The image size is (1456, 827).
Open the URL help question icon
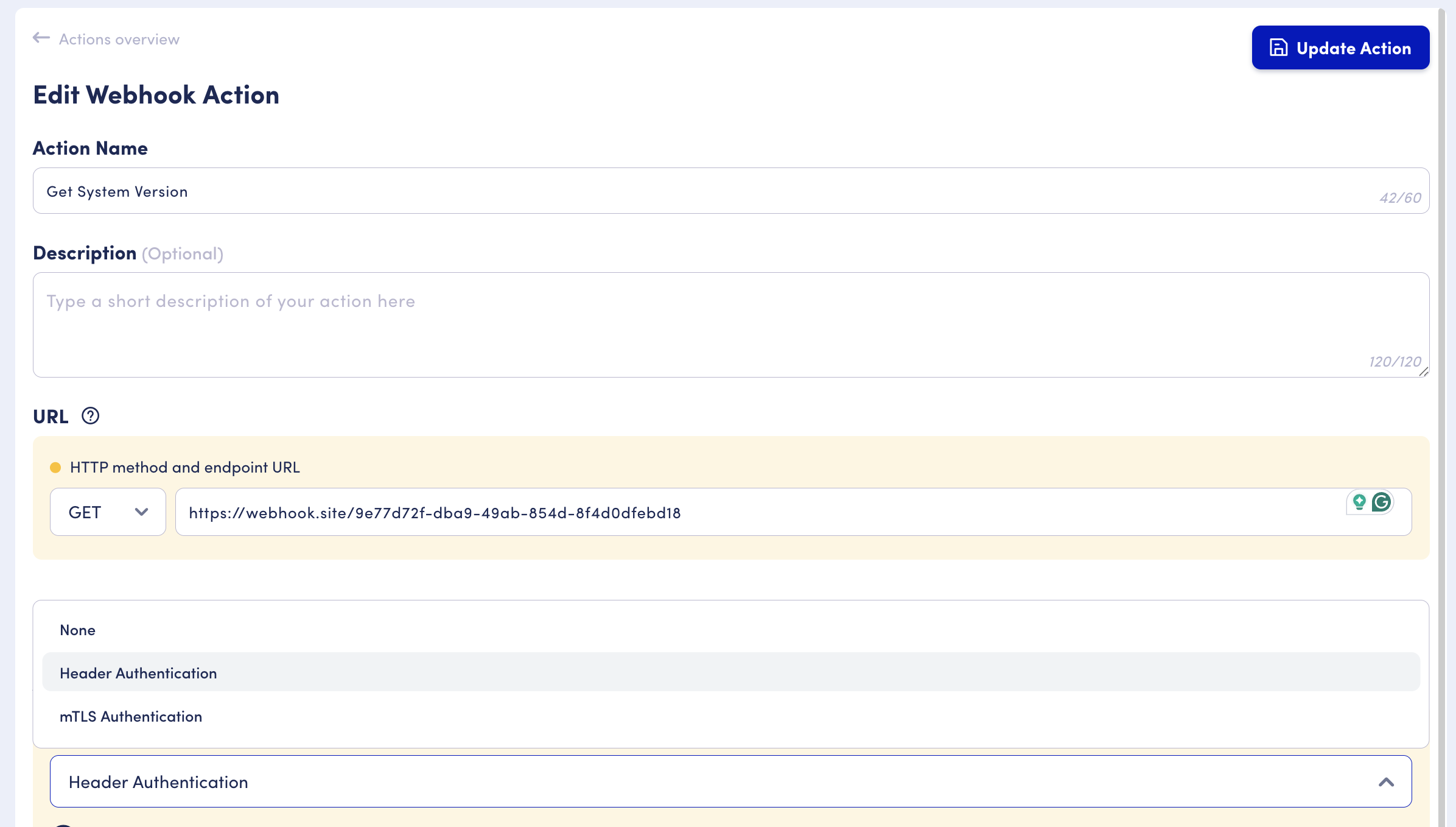pos(90,416)
